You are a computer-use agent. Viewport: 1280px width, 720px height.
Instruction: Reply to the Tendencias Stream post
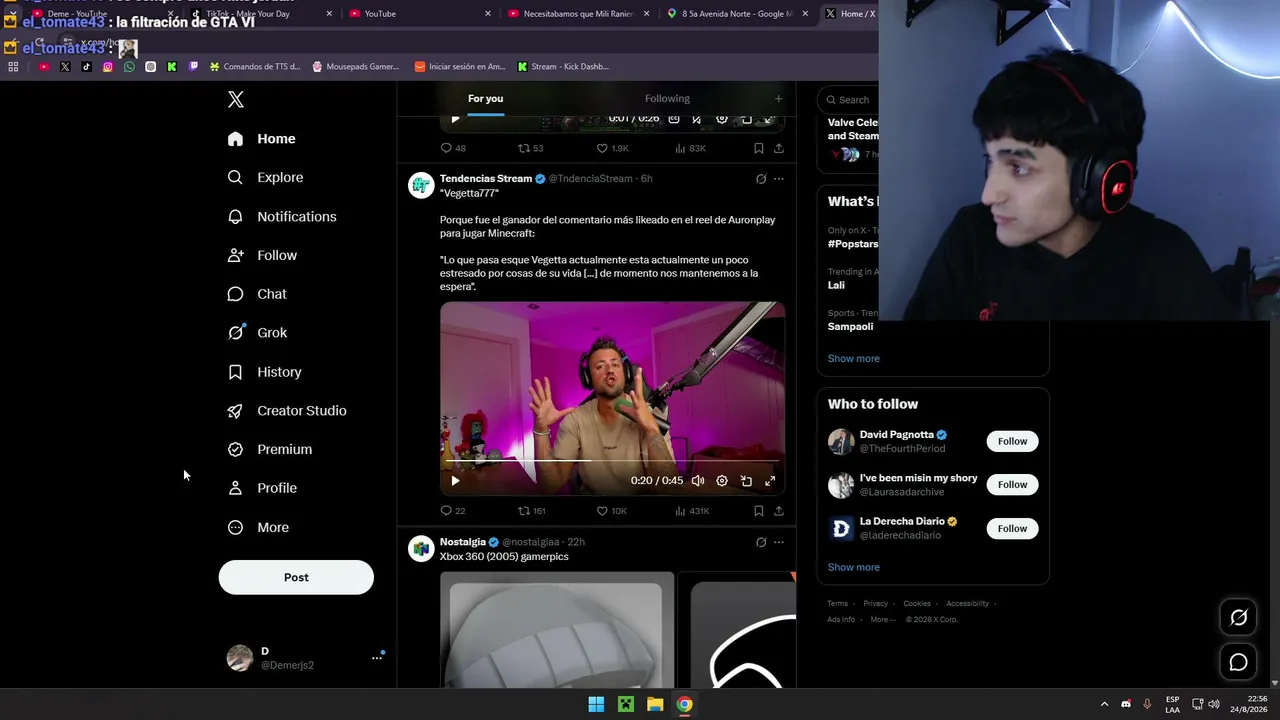coord(453,511)
